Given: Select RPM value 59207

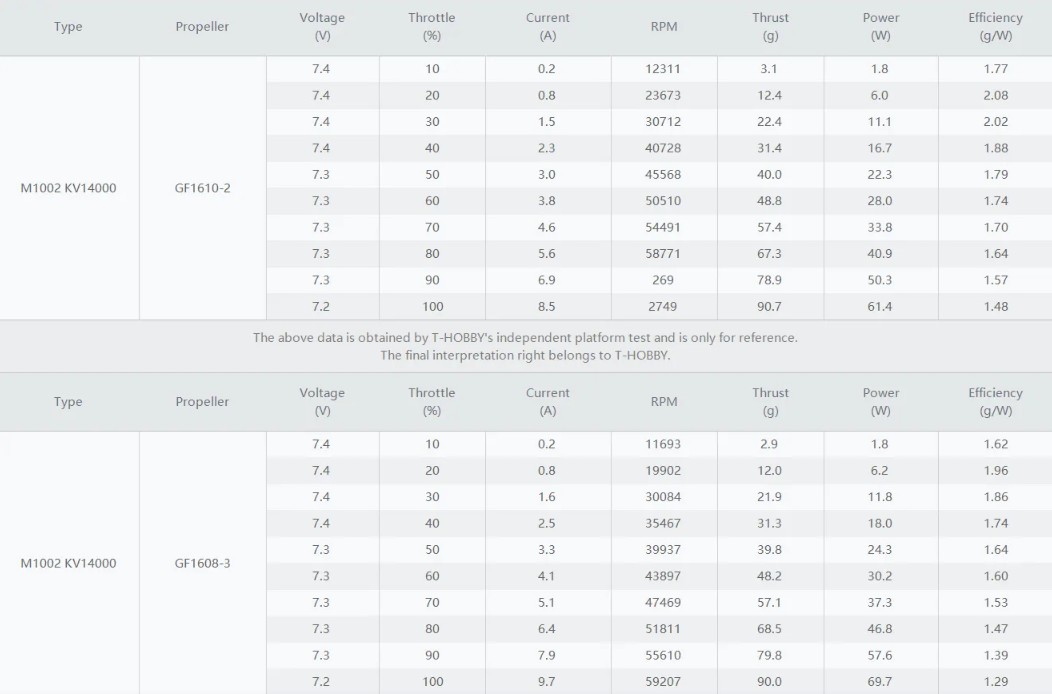Looking at the screenshot, I should [663, 681].
